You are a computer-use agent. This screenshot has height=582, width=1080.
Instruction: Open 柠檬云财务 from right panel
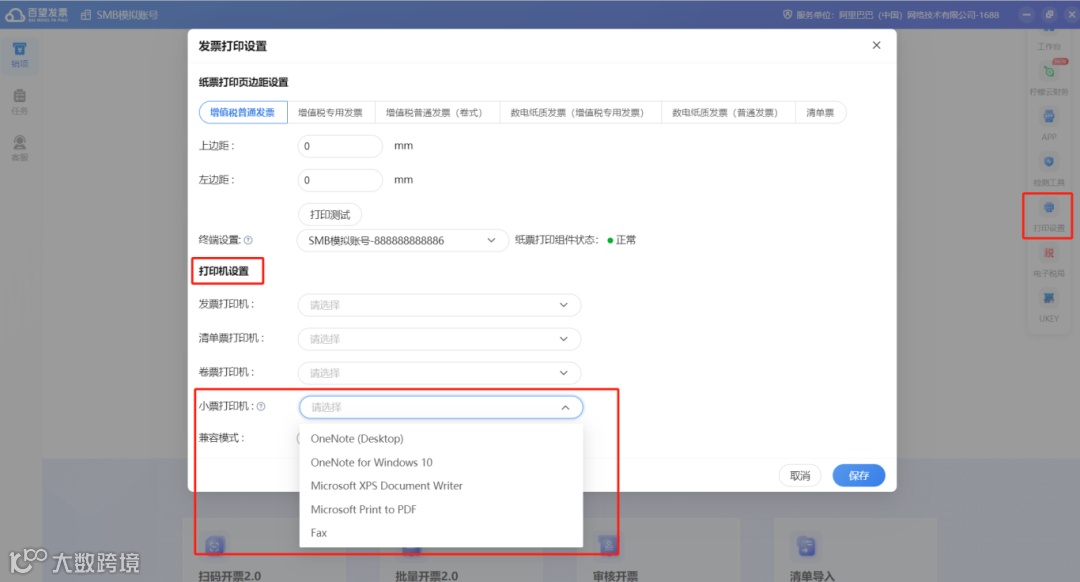pyautogui.click(x=1048, y=72)
